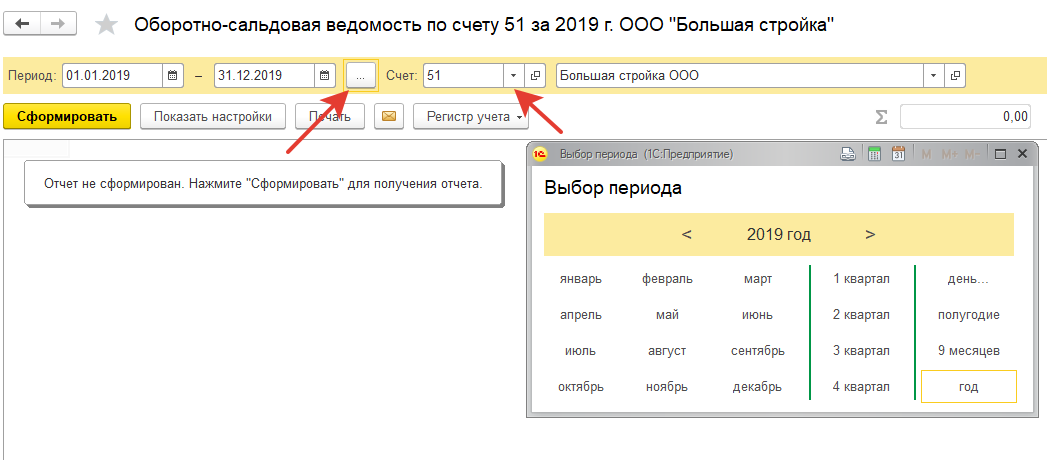Screen dimensions: 1047x460
Task: Open Регистр учета dropdown menu
Action: [471, 117]
